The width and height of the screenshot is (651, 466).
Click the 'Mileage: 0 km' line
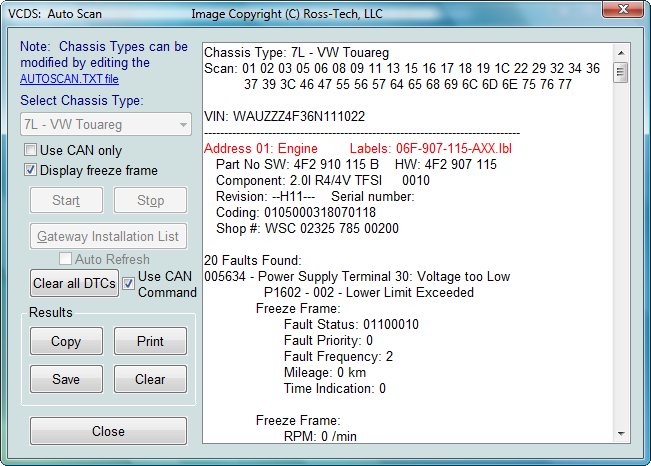[x=325, y=373]
